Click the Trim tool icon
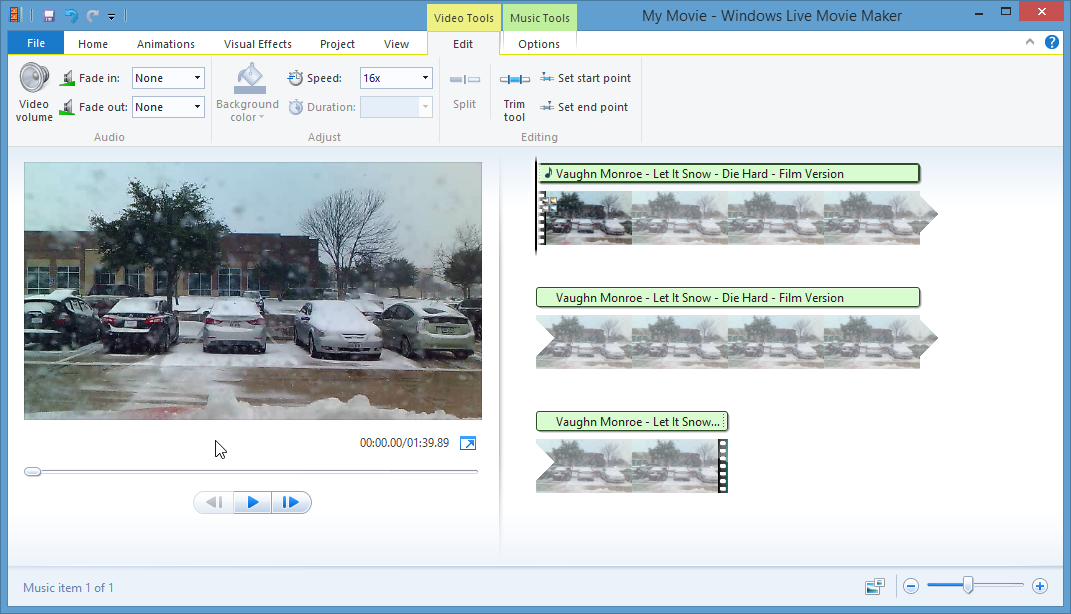This screenshot has width=1071, height=614. [x=514, y=80]
